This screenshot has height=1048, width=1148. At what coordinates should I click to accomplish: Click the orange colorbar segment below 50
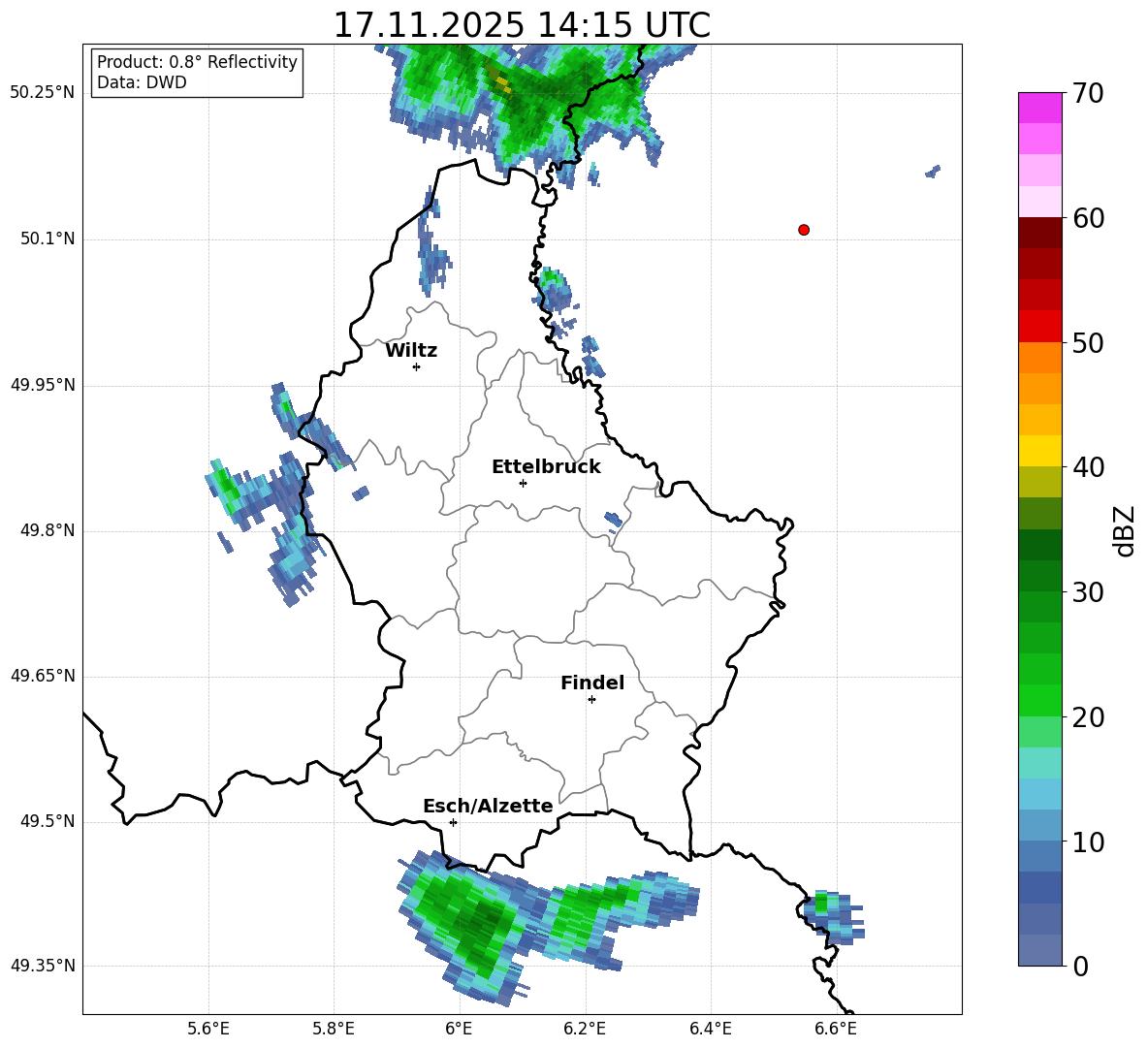(x=1040, y=357)
